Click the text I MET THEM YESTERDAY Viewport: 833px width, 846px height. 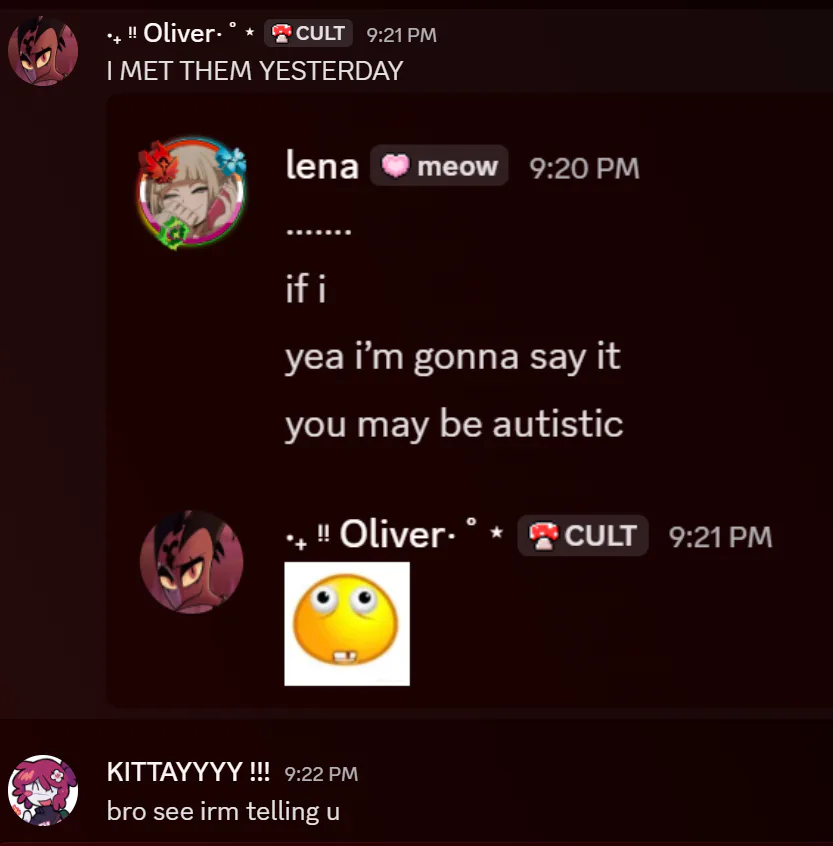(255, 71)
